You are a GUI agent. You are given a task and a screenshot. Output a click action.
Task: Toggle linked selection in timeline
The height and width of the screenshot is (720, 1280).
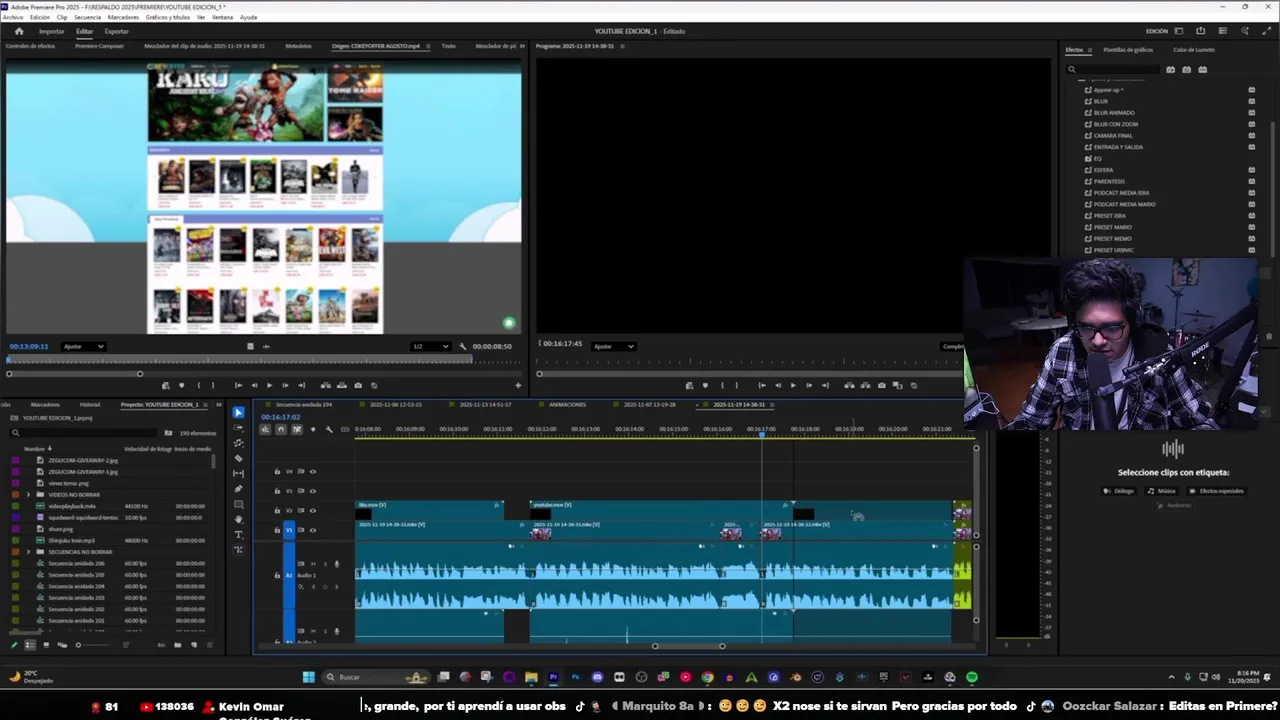[x=297, y=429]
